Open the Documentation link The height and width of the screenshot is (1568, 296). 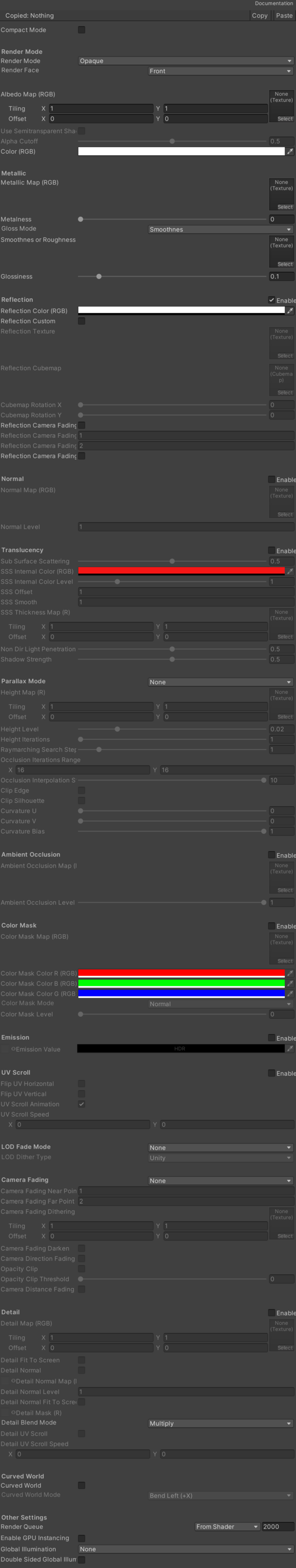[274, 4]
